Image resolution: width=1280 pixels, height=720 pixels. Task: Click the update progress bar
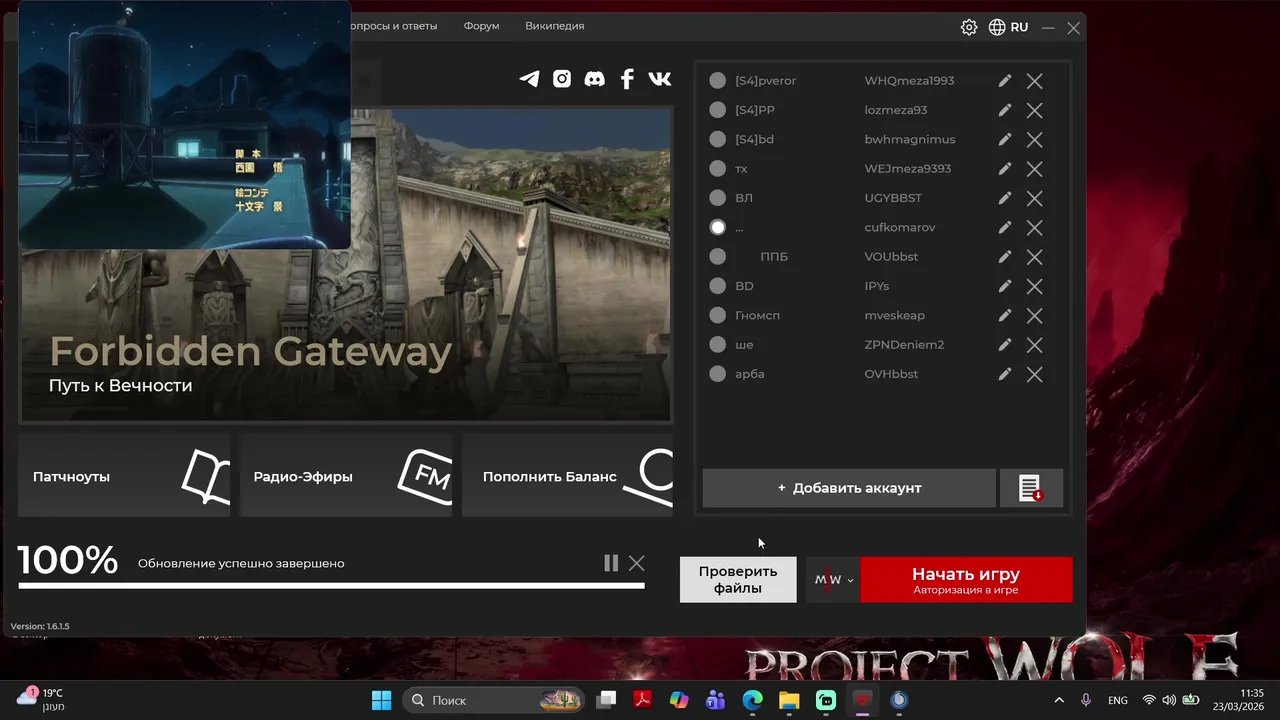331,585
